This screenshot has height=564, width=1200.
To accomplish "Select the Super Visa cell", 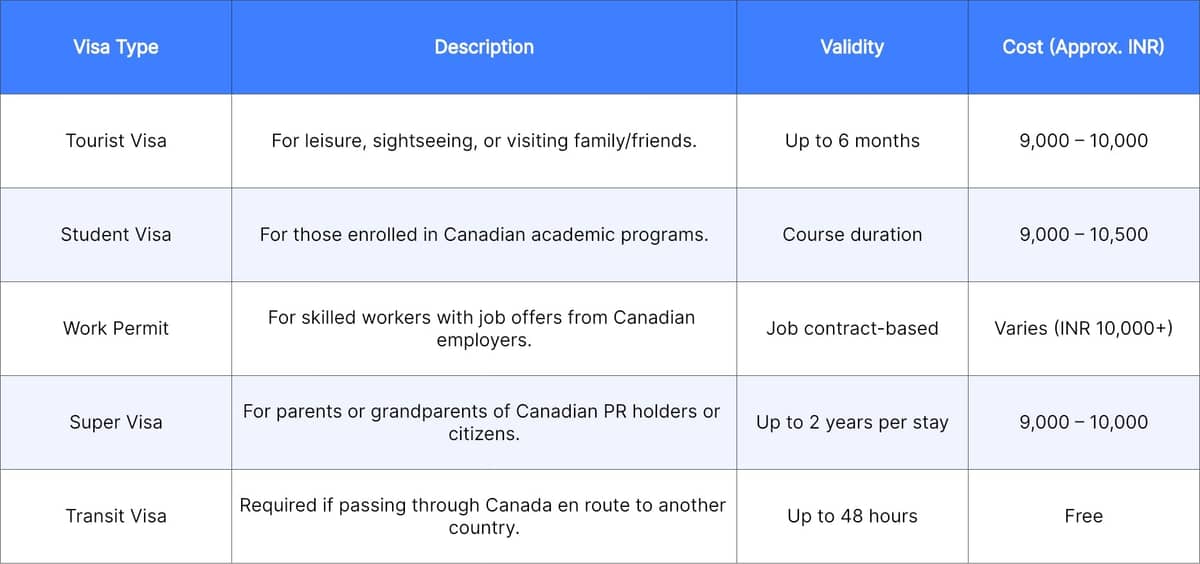I will (x=116, y=422).
